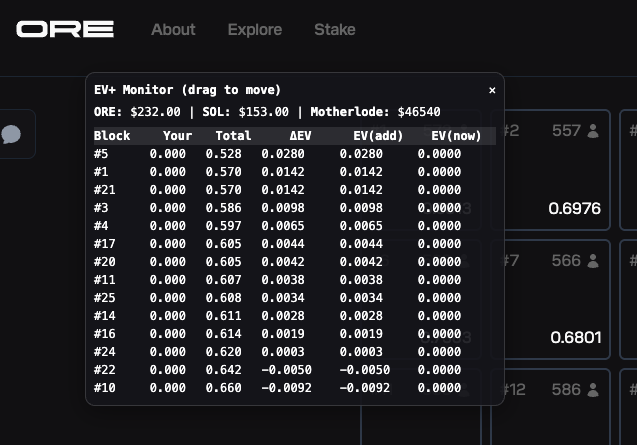Screen dimensions: 637x445
Task: Select block #3 row label
Action: tap(101, 208)
